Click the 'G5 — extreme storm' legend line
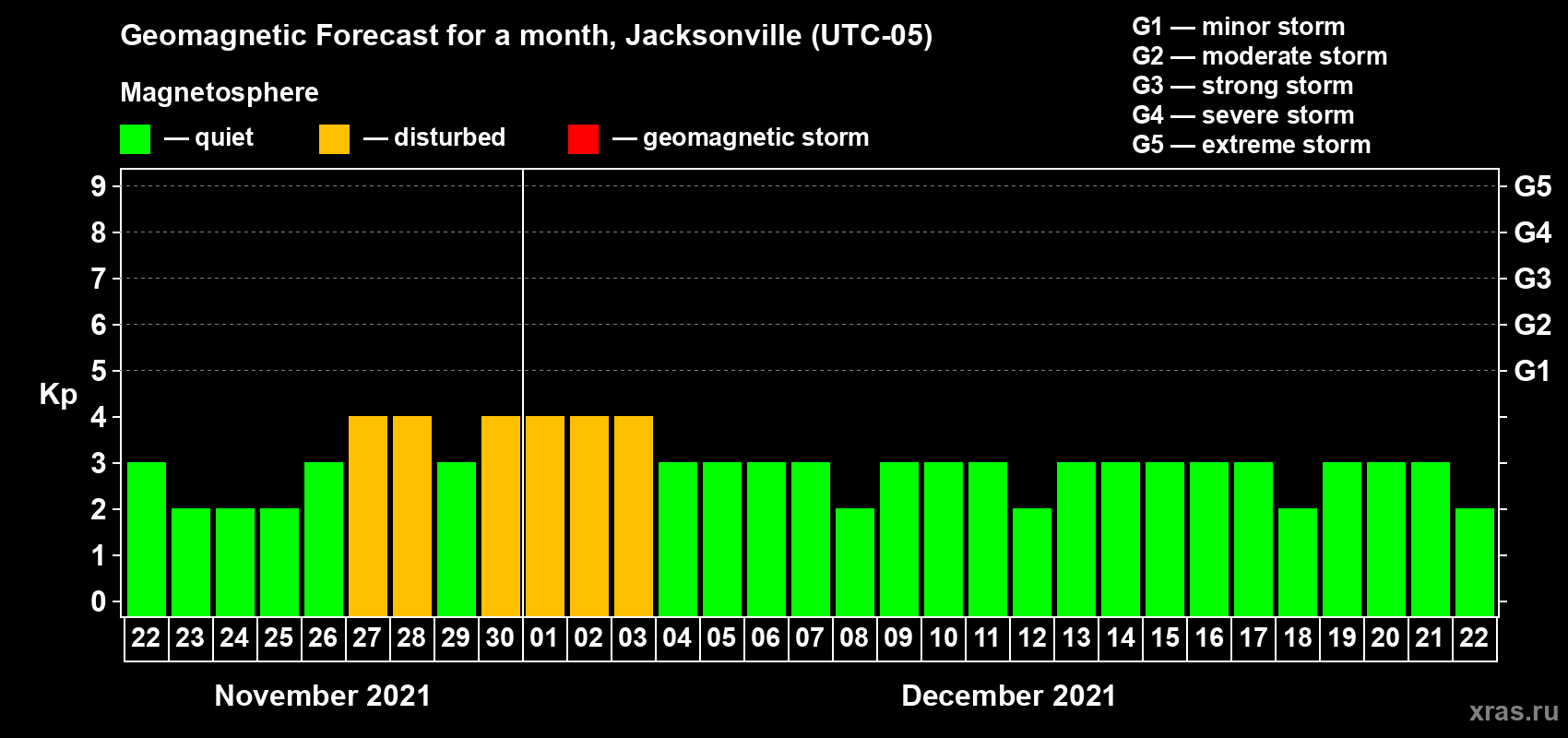 (x=1252, y=145)
